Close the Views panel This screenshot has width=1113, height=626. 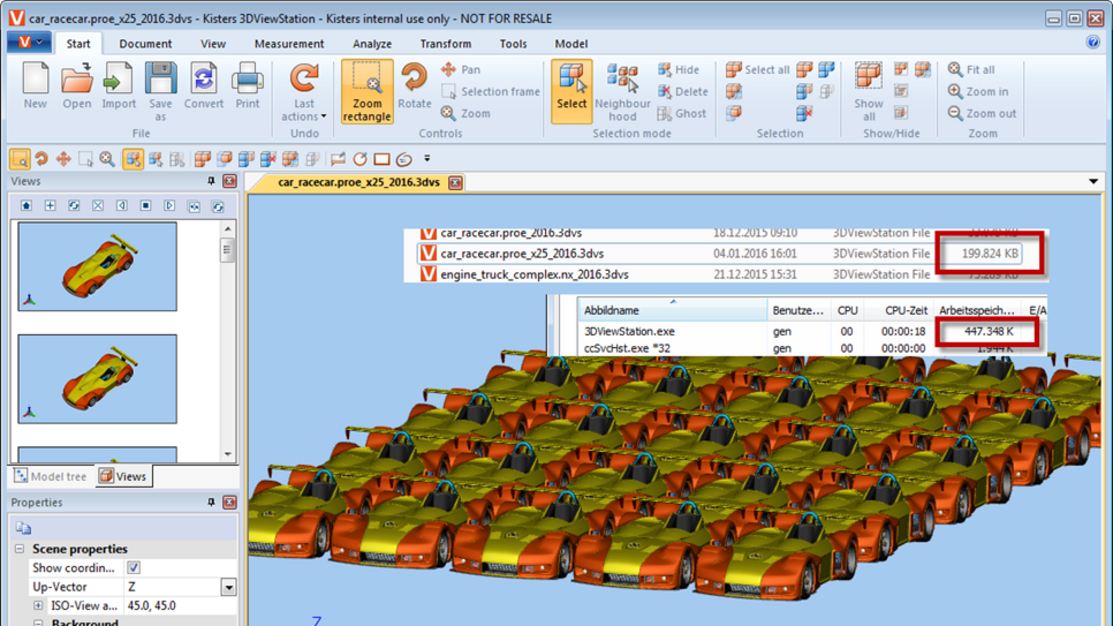point(229,182)
